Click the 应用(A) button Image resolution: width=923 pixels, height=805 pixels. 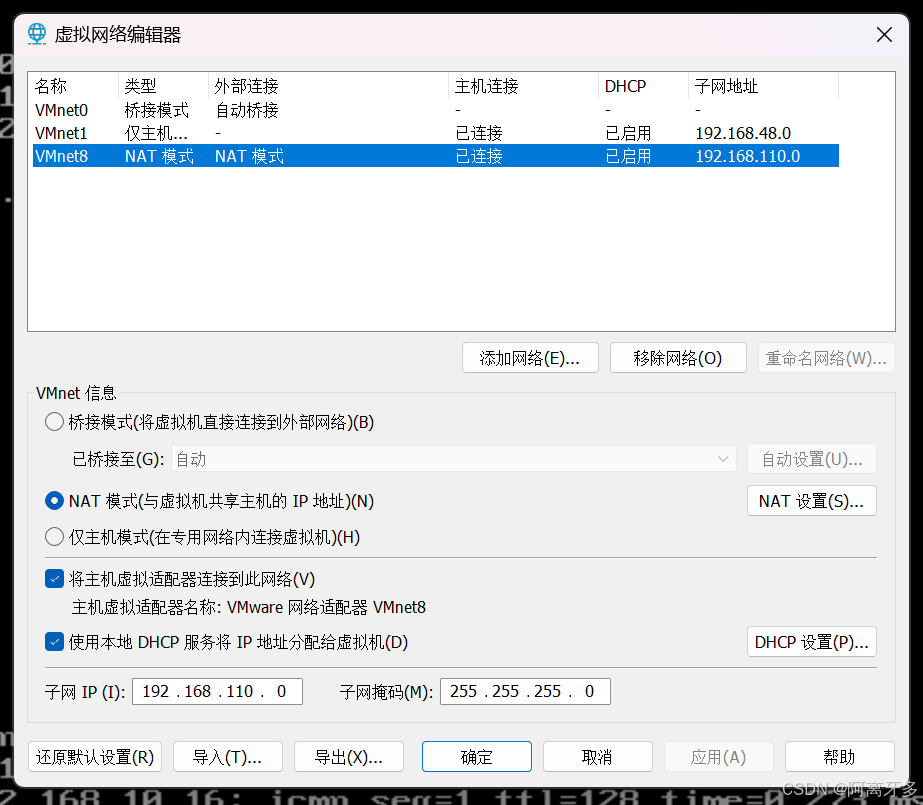pos(718,757)
